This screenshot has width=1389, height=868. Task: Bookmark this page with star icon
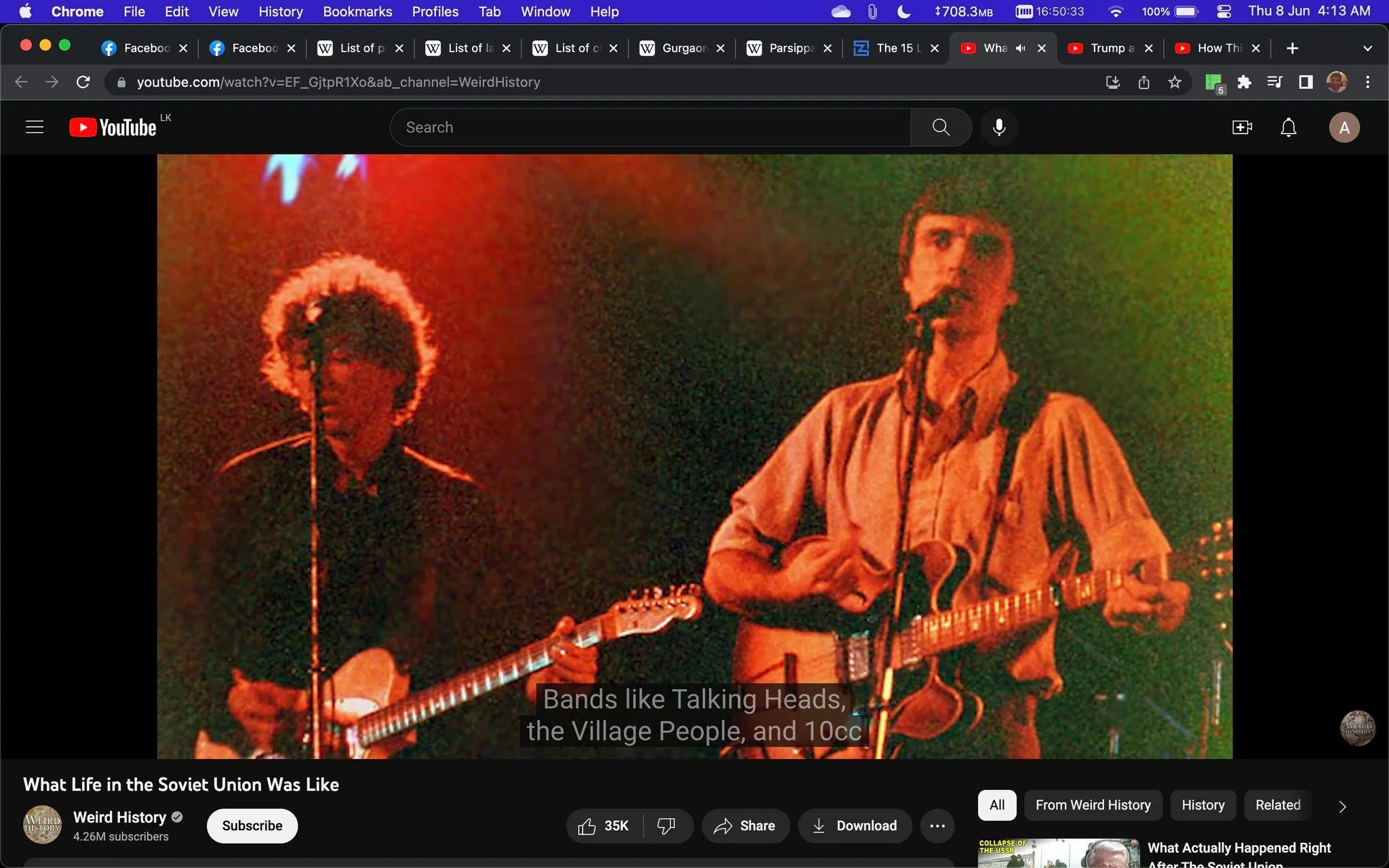pos(1175,82)
